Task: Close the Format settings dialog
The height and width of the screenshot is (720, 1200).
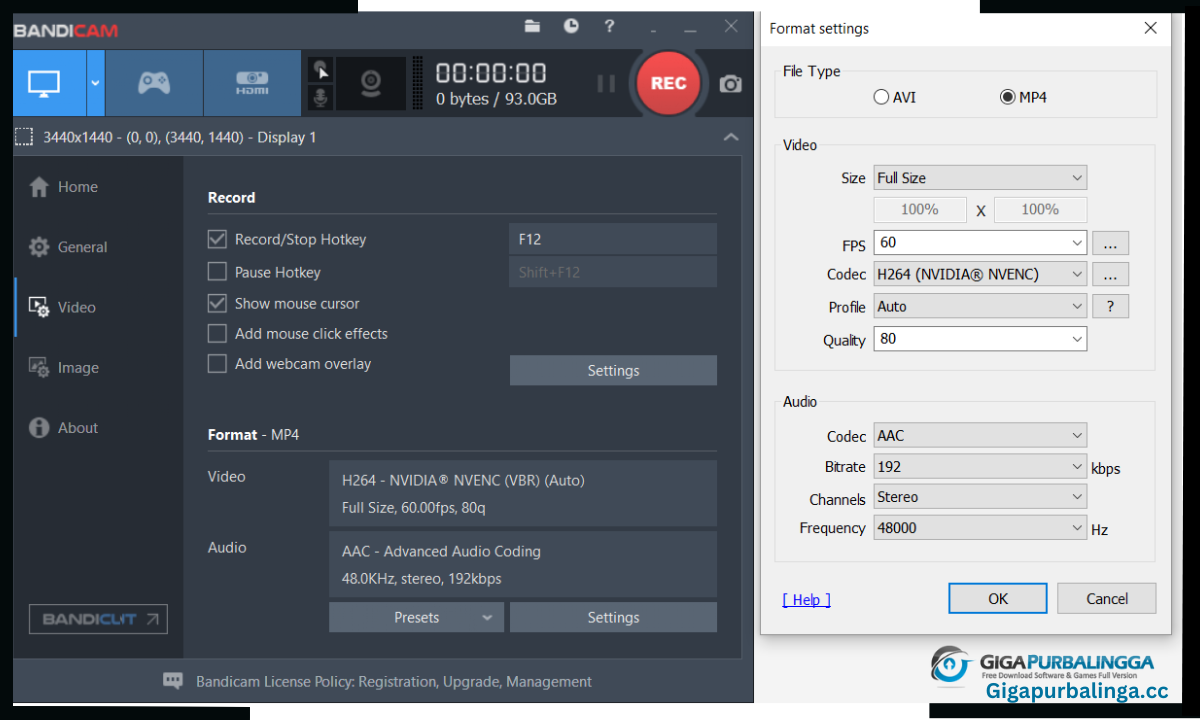Action: [x=1150, y=28]
